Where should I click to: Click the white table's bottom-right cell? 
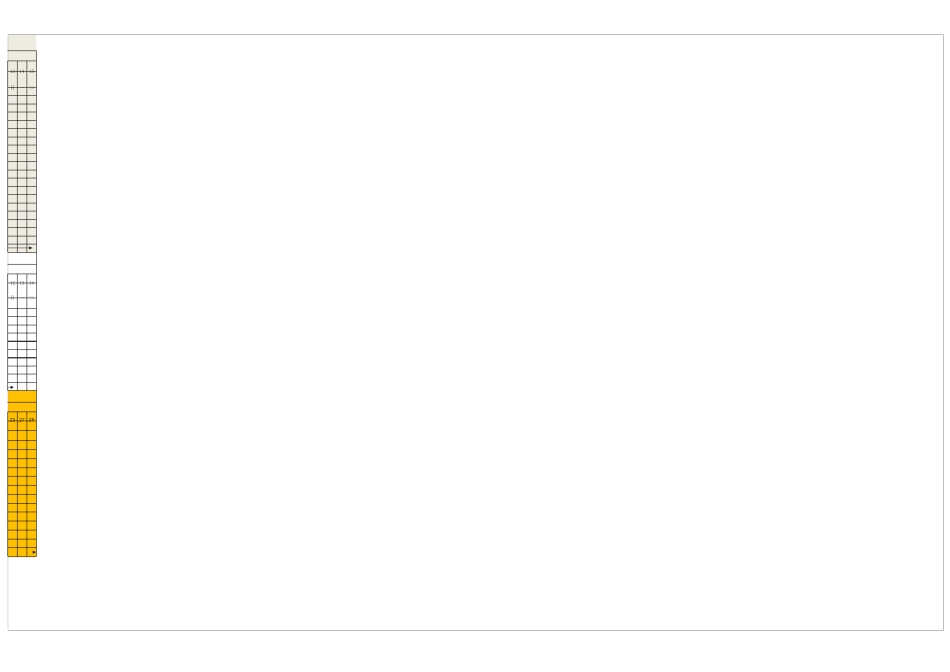[32, 386]
